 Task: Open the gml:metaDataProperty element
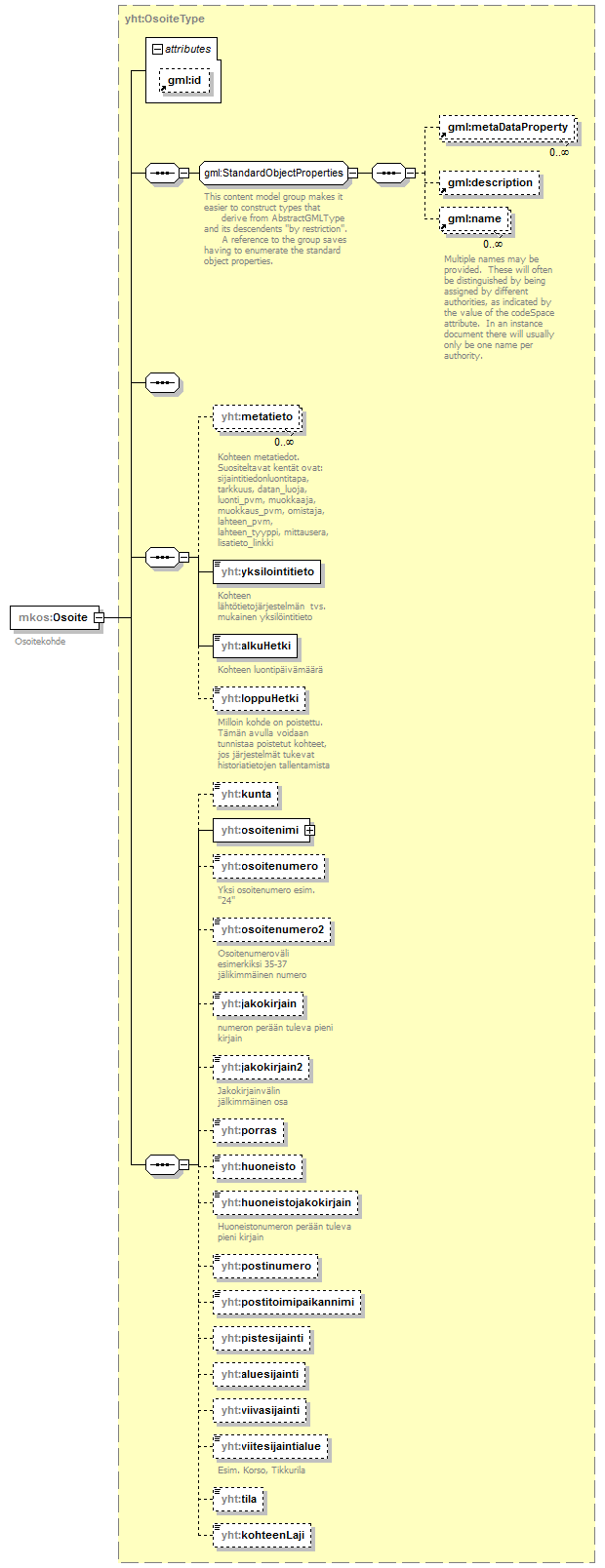coord(506,128)
